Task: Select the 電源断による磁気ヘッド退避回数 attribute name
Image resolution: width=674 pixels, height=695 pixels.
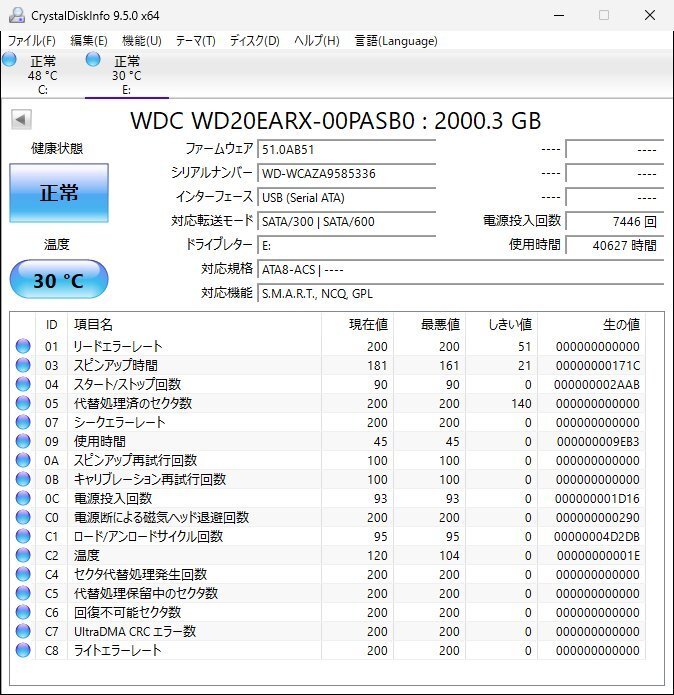Action: pyautogui.click(x=161, y=517)
